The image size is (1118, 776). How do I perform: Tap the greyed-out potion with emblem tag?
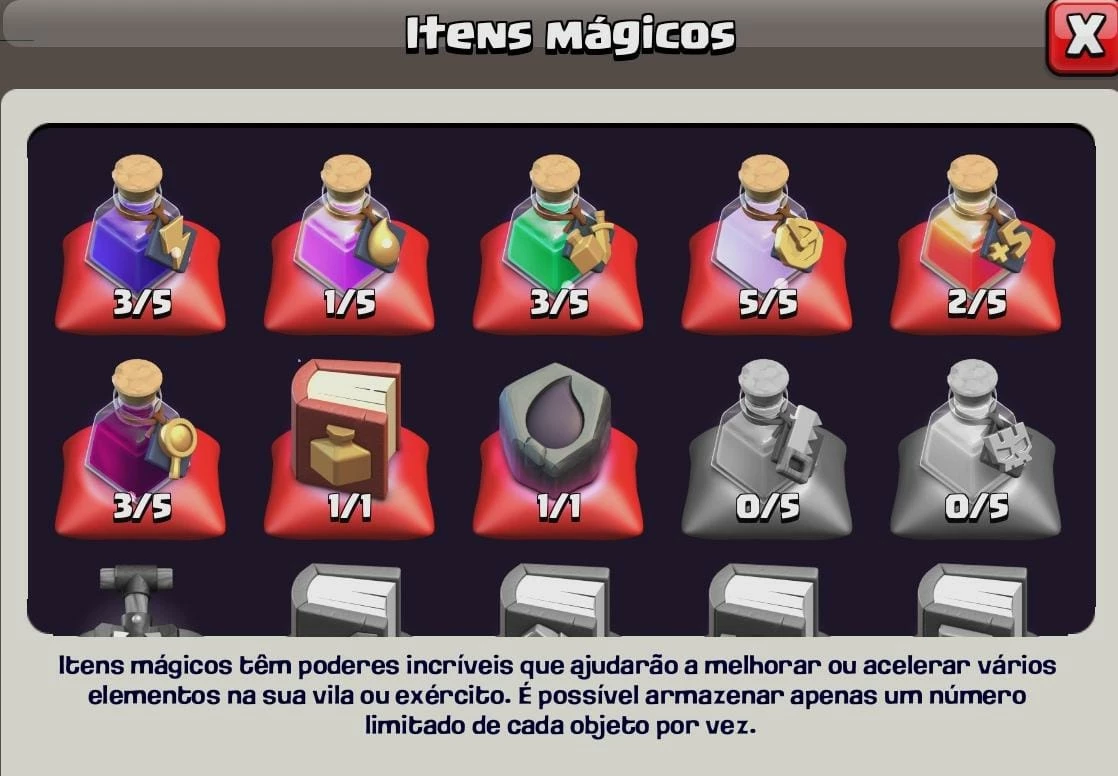[975, 448]
